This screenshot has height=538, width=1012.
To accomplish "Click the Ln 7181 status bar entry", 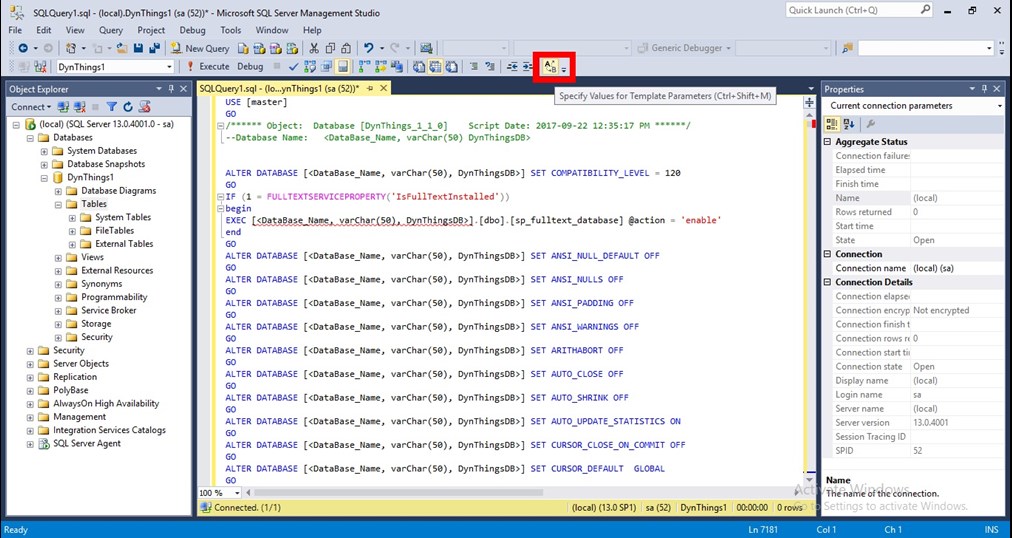I will (x=762, y=530).
